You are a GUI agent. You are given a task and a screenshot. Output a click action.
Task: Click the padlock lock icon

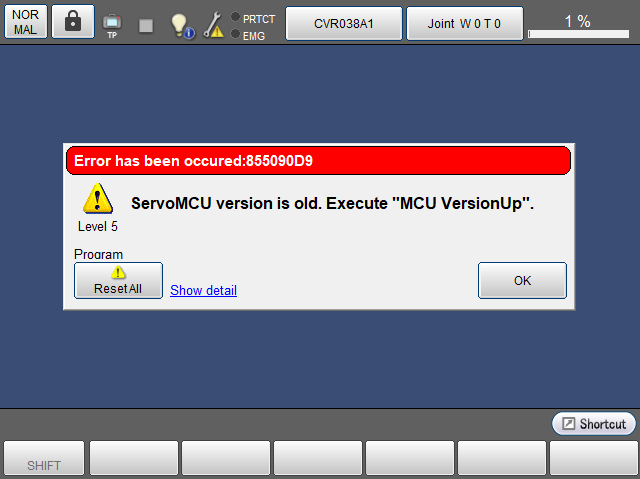73,22
